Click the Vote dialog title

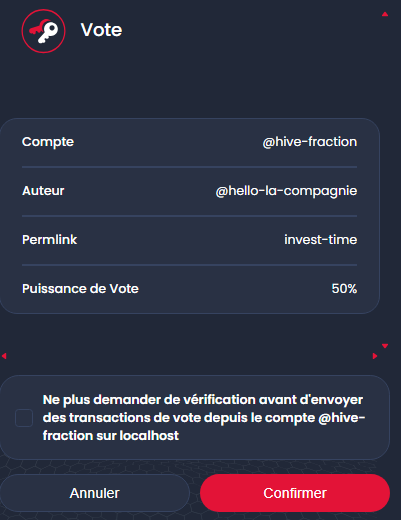click(x=101, y=30)
